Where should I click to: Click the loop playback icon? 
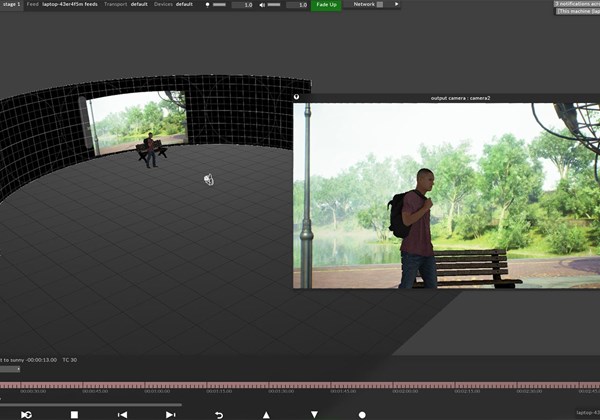pyautogui.click(x=26, y=414)
